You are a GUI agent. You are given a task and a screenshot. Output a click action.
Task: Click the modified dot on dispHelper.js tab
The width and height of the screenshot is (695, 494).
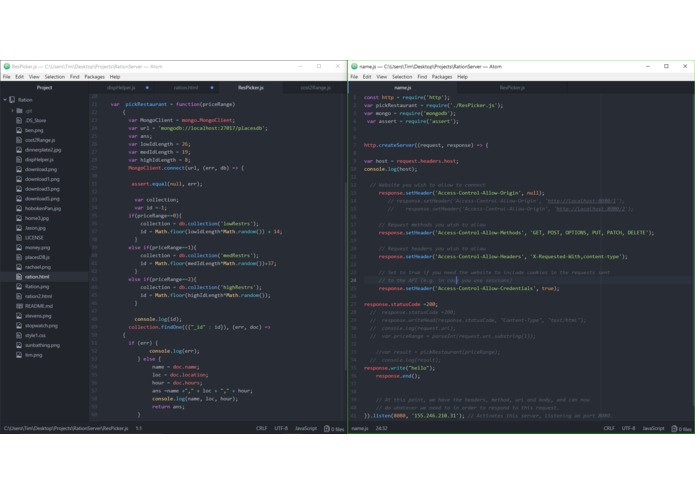pos(147,88)
